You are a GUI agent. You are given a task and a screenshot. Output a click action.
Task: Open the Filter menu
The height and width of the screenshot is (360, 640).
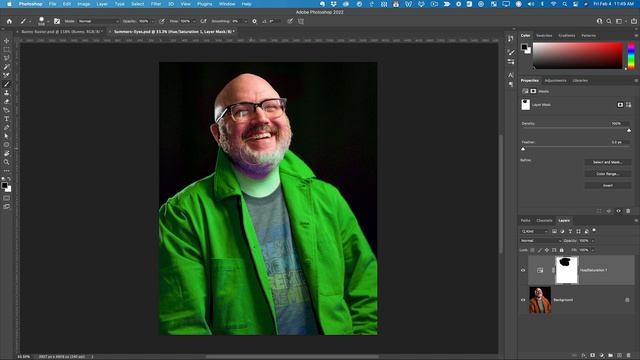pos(156,4)
